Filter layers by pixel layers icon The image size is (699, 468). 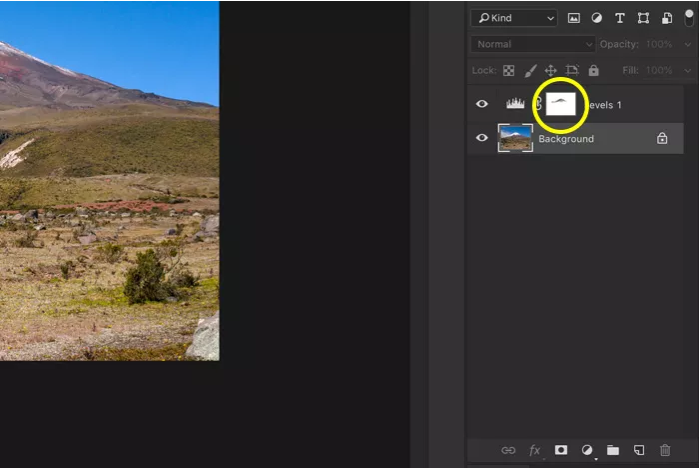574,18
